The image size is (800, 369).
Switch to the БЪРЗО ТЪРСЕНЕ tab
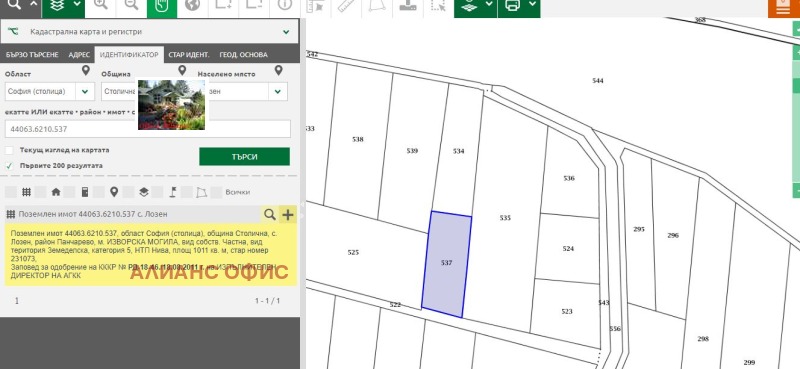coord(32,55)
